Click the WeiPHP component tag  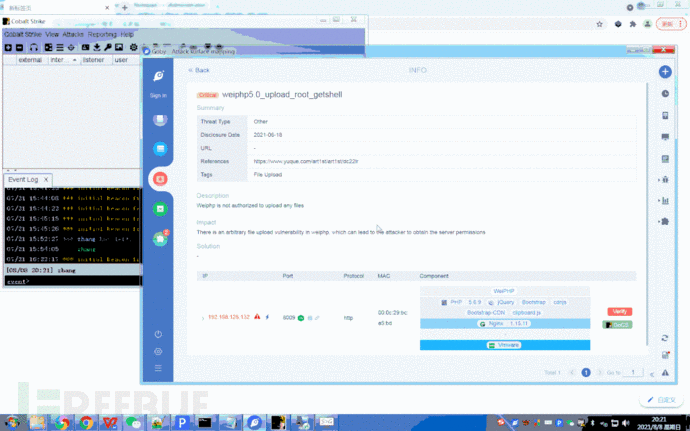(504, 291)
